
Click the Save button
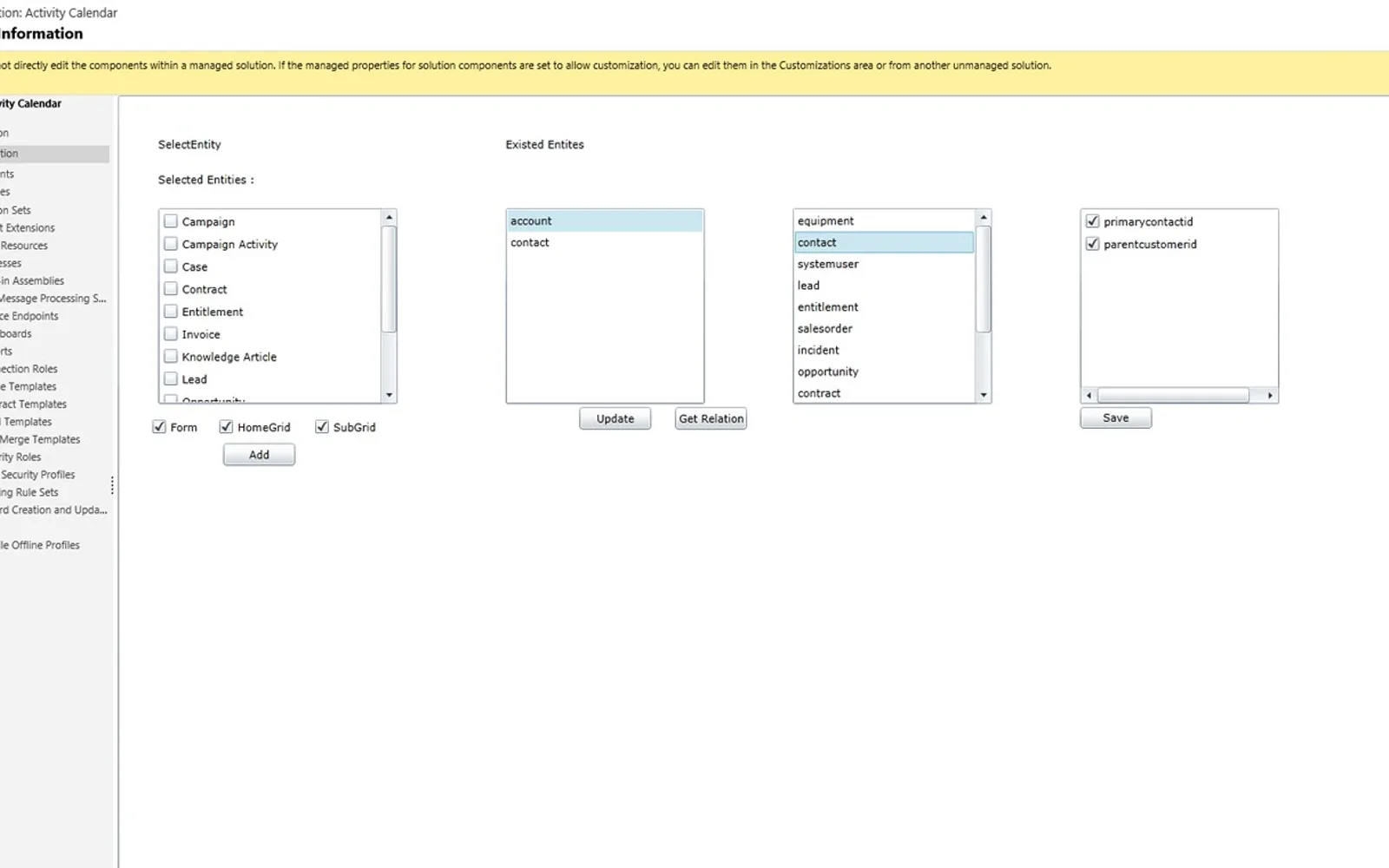click(x=1116, y=418)
